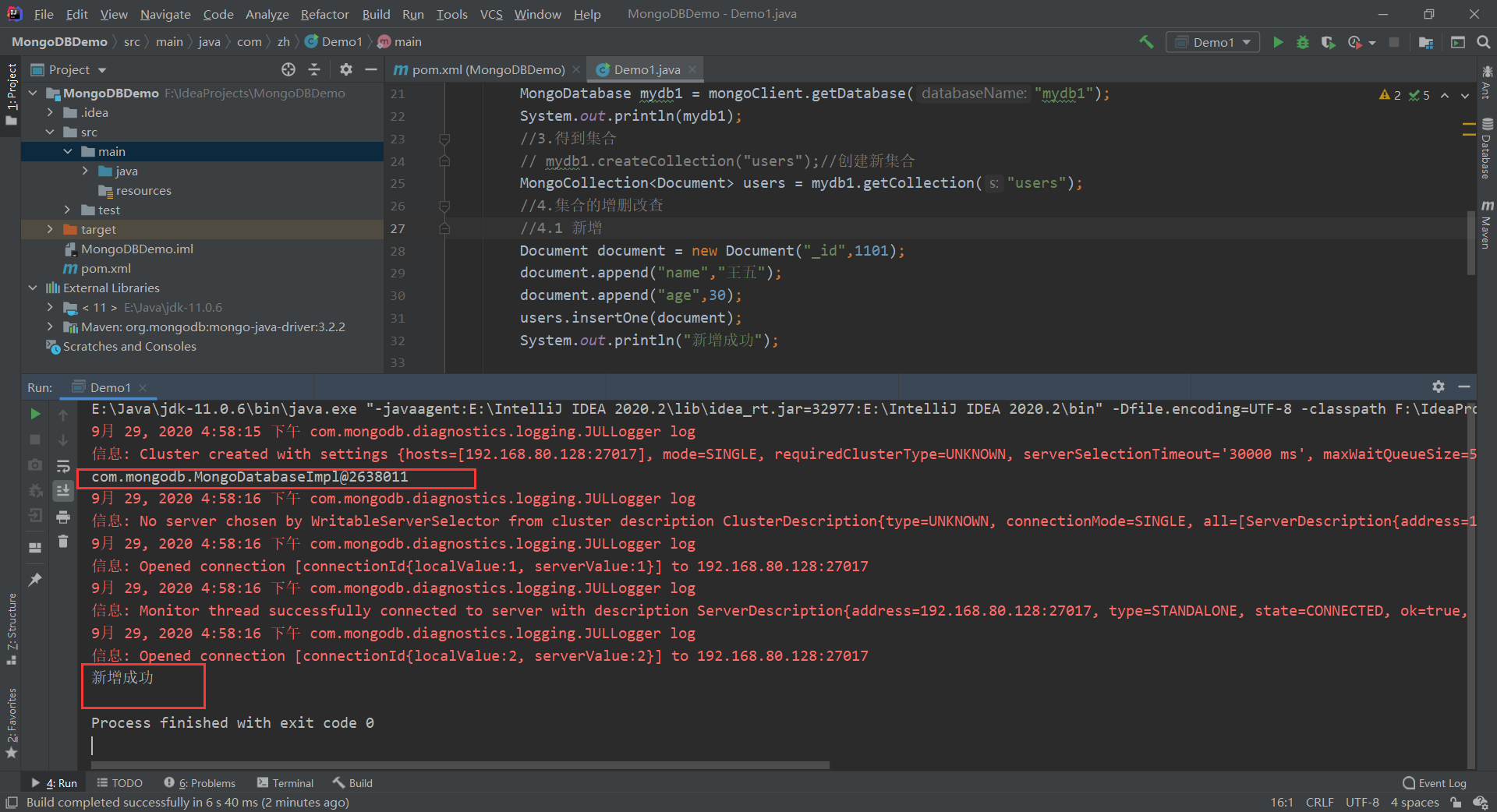Open Project Structure icon in toolbar
This screenshot has width=1497, height=812.
pyautogui.click(x=1426, y=42)
